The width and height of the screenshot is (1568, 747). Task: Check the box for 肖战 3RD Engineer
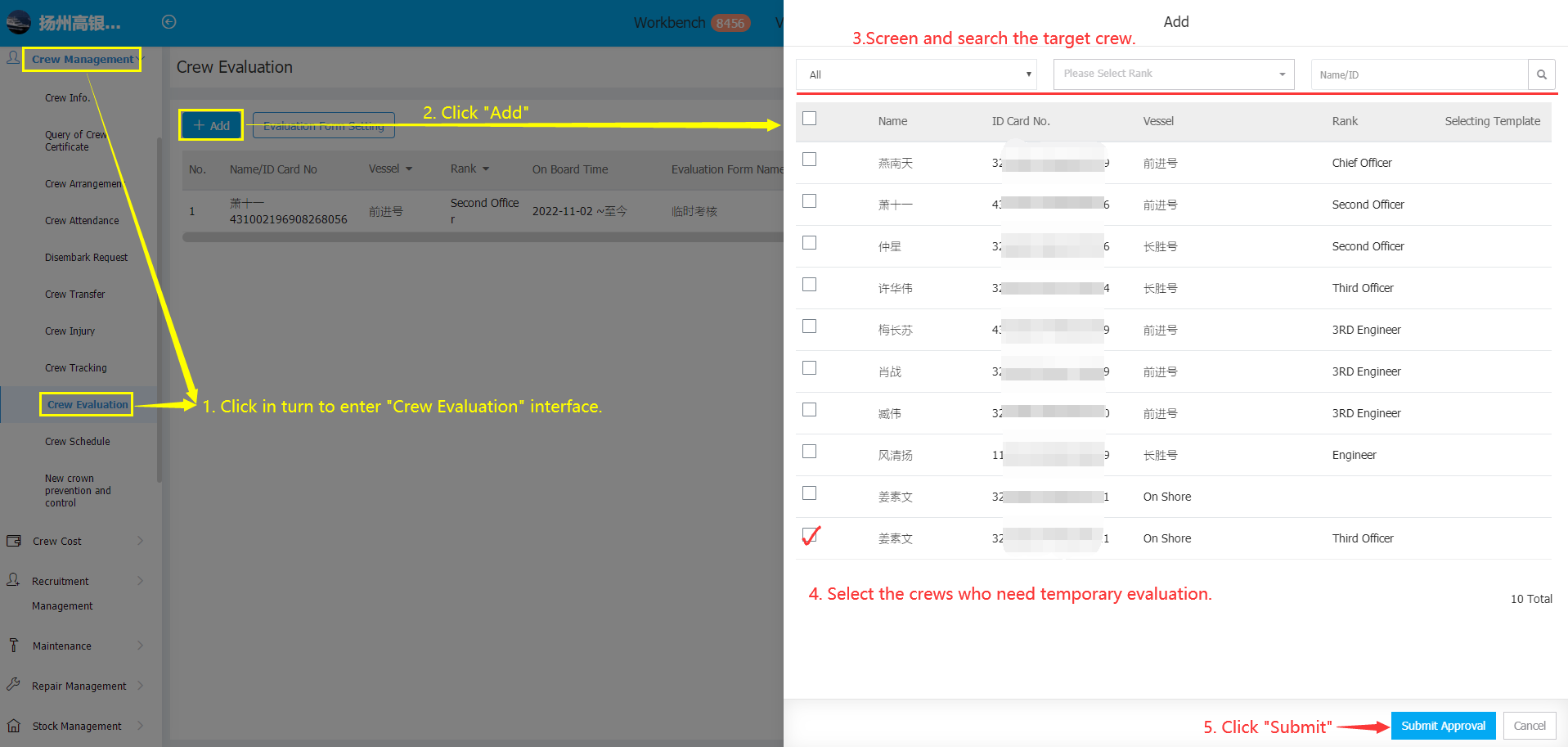pyautogui.click(x=810, y=368)
